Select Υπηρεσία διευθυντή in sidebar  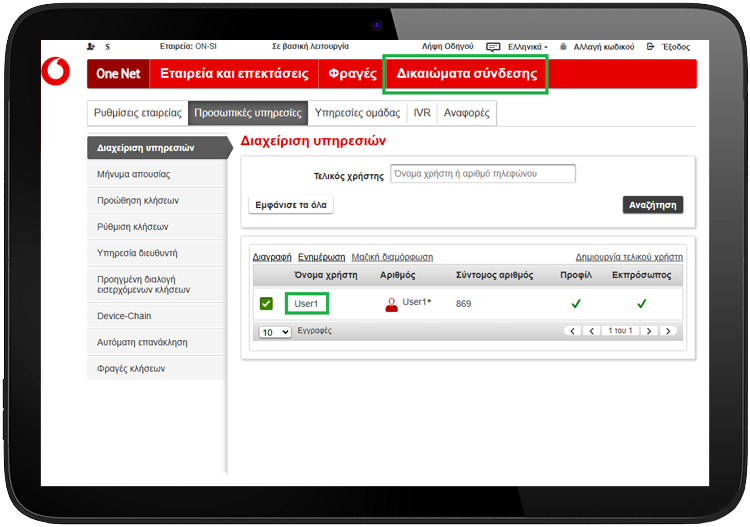pos(157,253)
